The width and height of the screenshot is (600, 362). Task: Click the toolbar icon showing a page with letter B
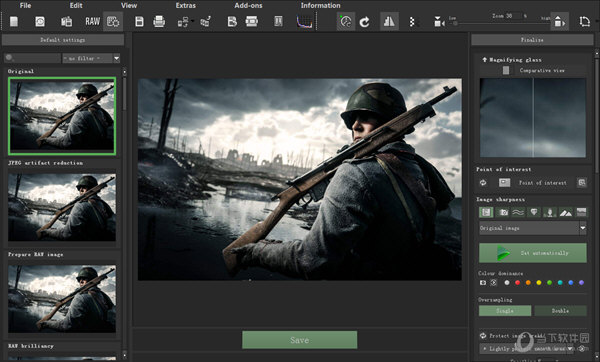coord(232,21)
